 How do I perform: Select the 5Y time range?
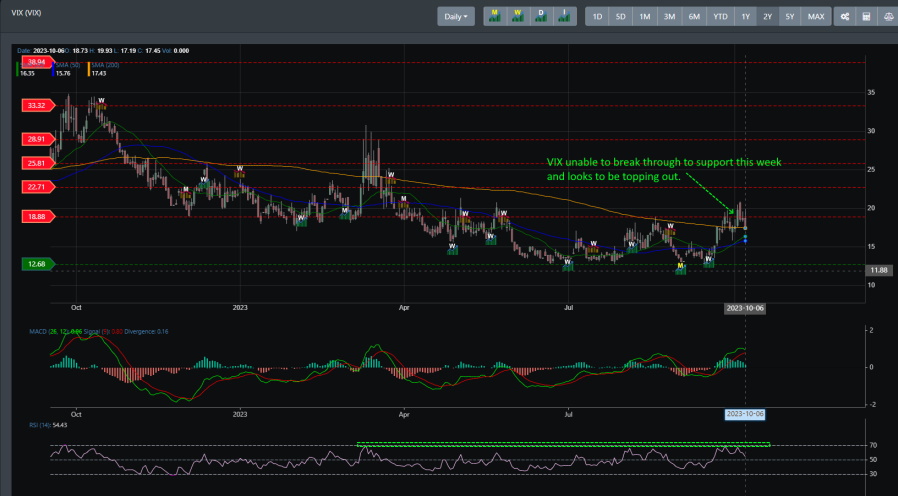point(790,17)
